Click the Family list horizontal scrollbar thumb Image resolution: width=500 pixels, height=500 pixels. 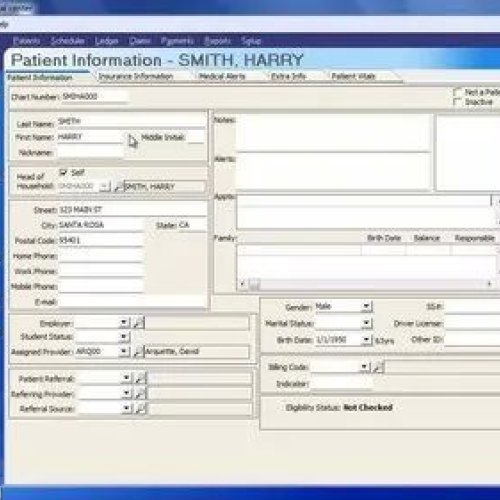point(254,284)
